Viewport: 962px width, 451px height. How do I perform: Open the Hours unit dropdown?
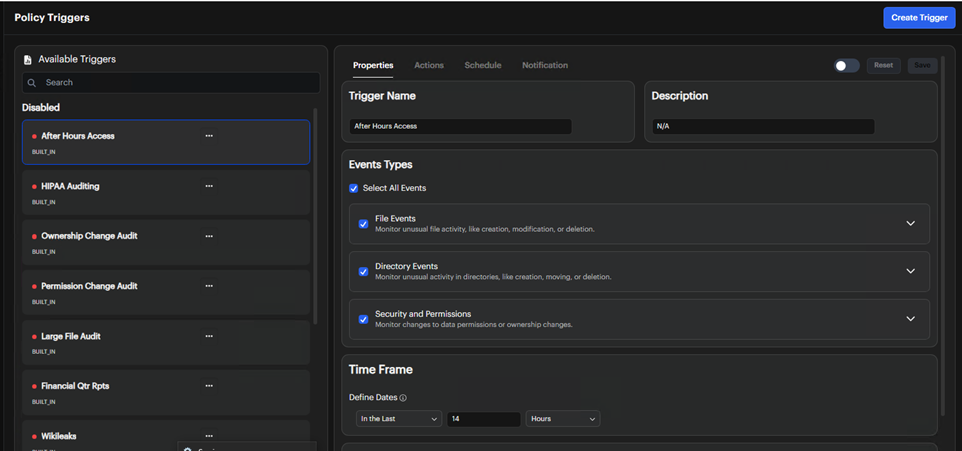(x=563, y=419)
